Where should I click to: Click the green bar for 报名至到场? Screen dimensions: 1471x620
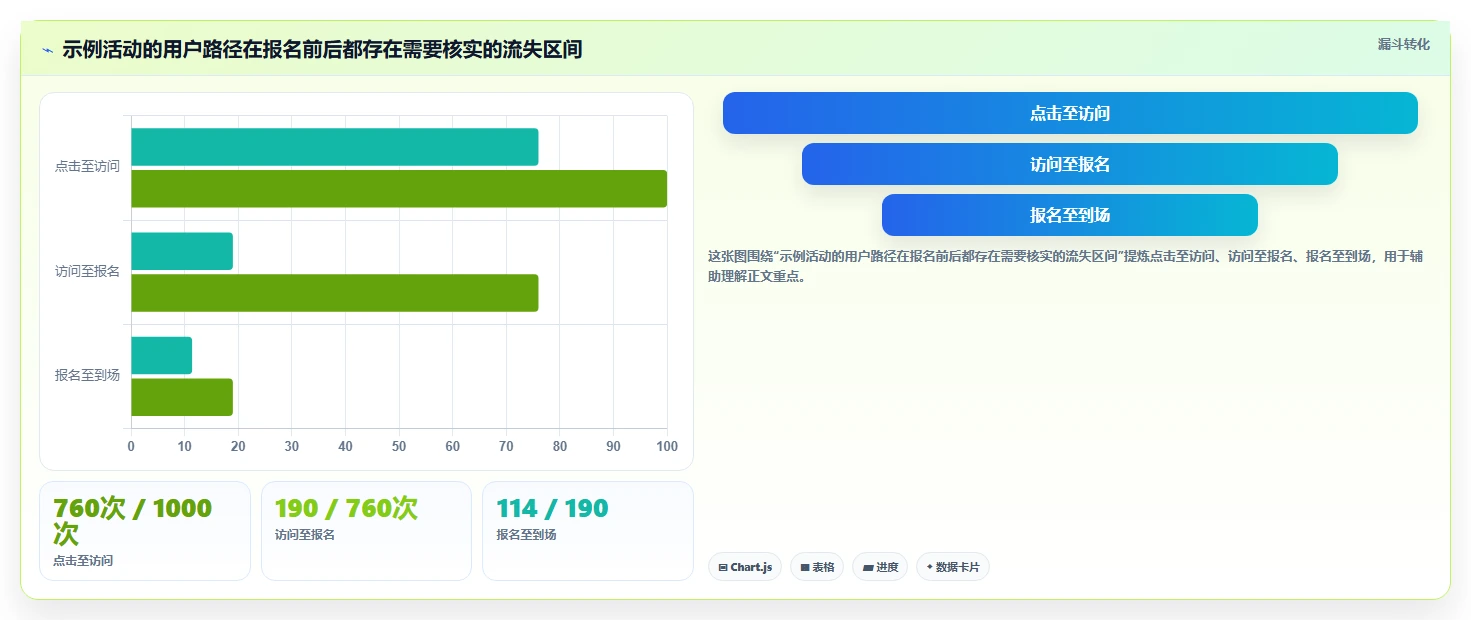pyautogui.click(x=182, y=397)
